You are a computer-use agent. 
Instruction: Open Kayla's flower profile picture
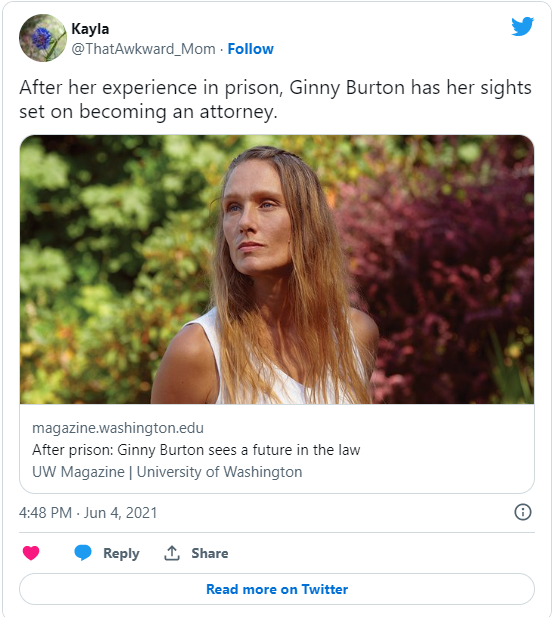(x=43, y=38)
